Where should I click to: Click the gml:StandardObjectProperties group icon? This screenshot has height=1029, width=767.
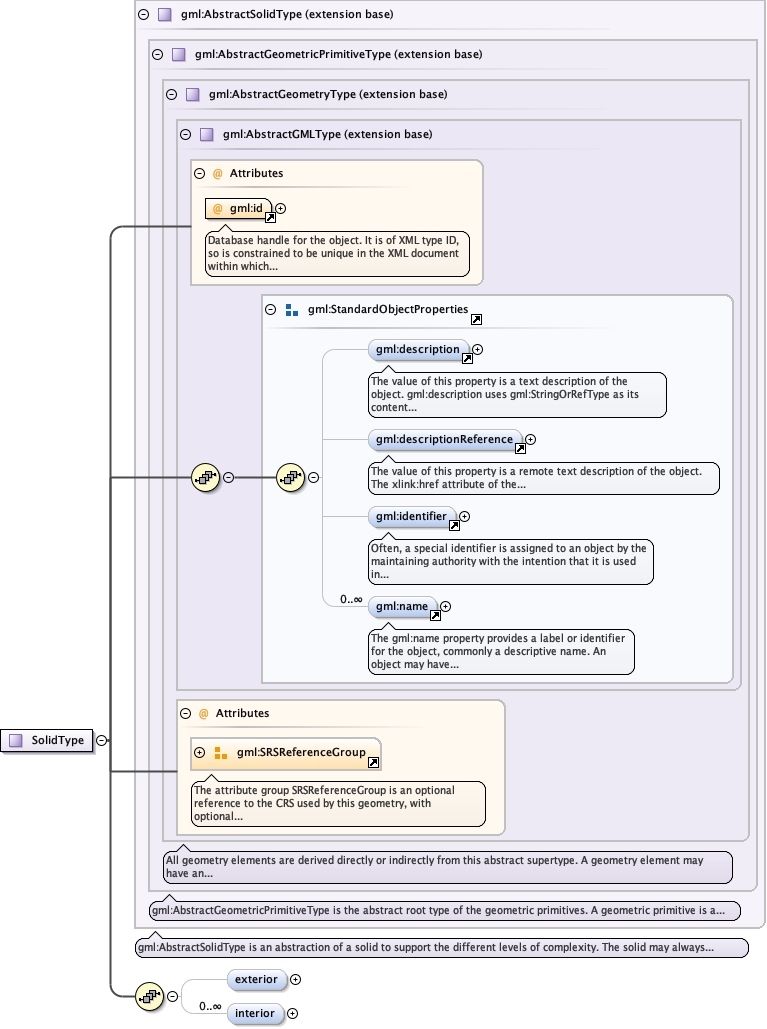(x=293, y=310)
